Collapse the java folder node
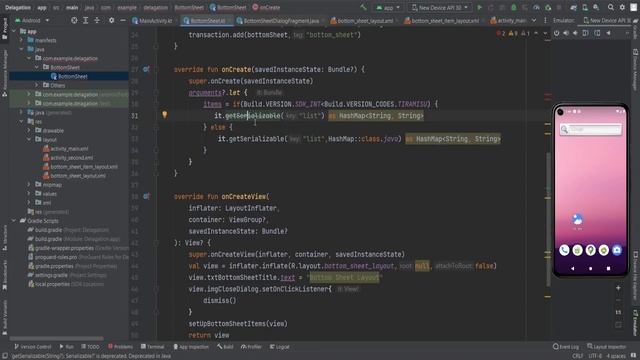640x360 pixels. click(x=21, y=49)
